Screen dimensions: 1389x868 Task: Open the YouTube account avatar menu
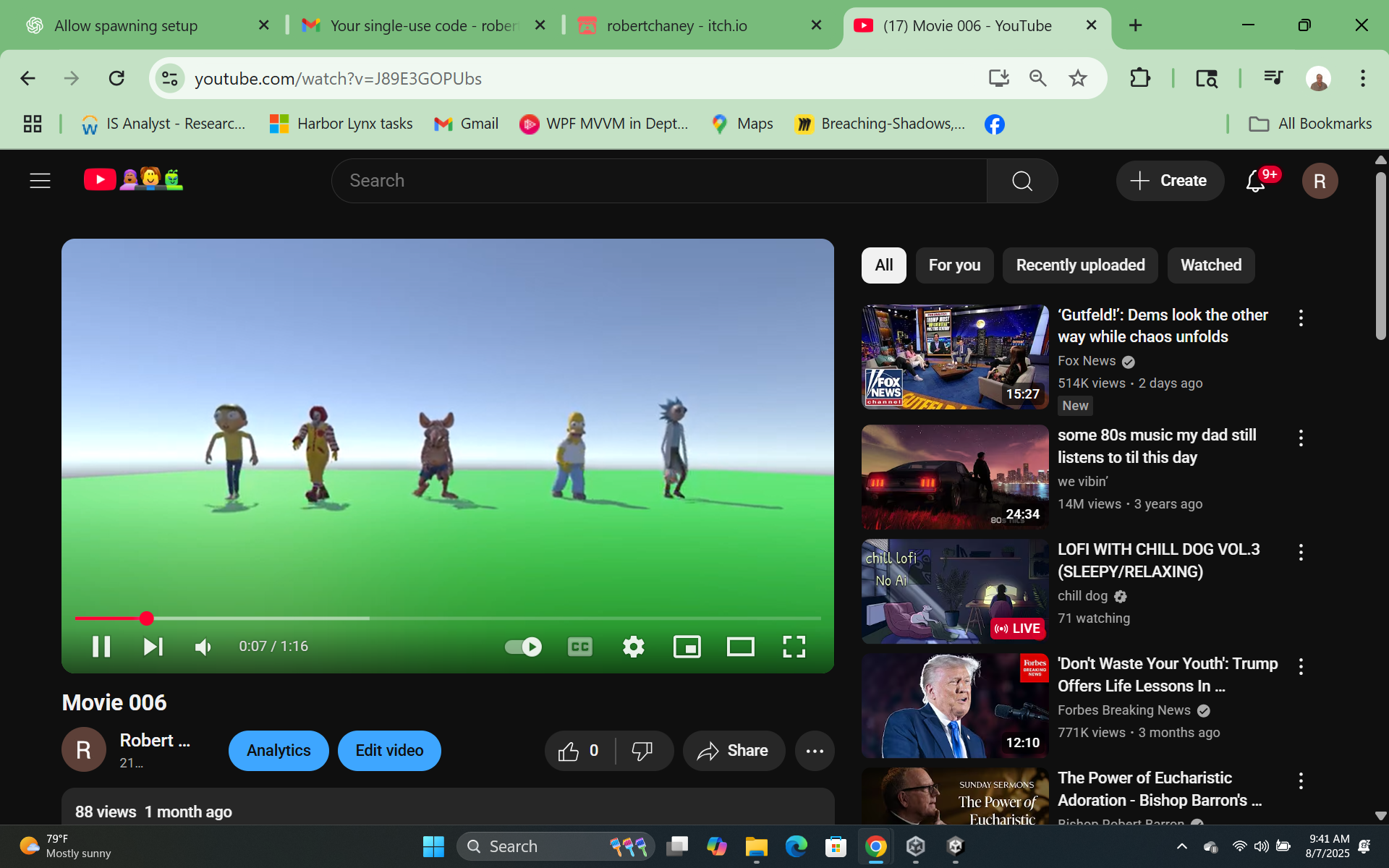click(1320, 181)
